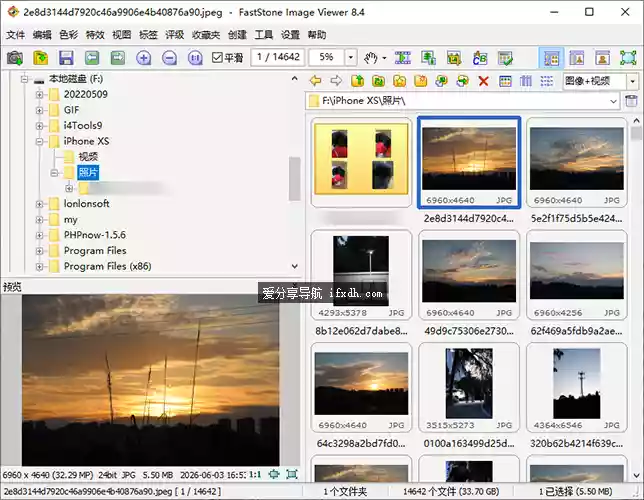Click the copy-to-folder icon
Viewport: 644px width, 500px height.
442,81
